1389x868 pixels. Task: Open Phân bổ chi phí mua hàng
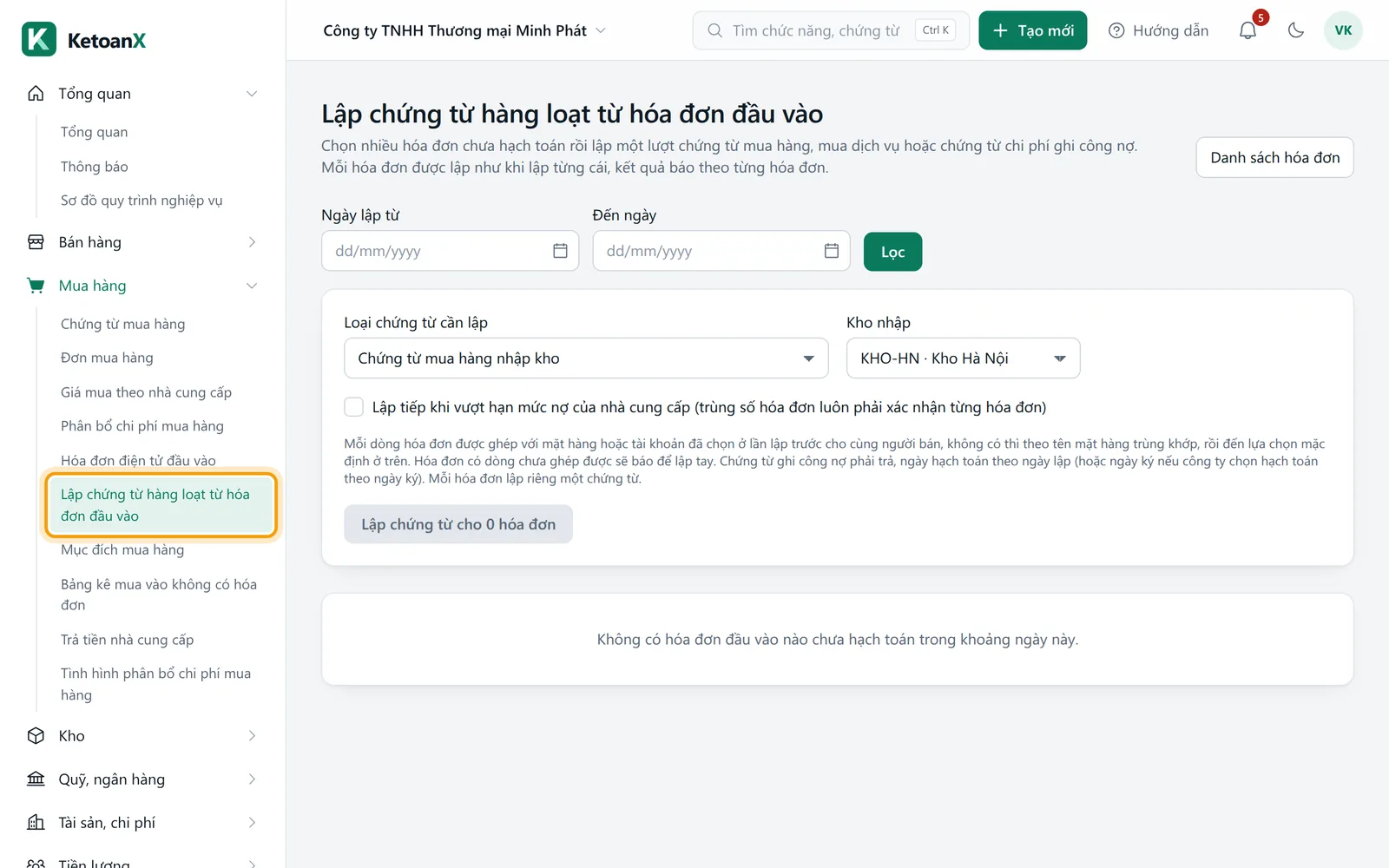point(142,426)
